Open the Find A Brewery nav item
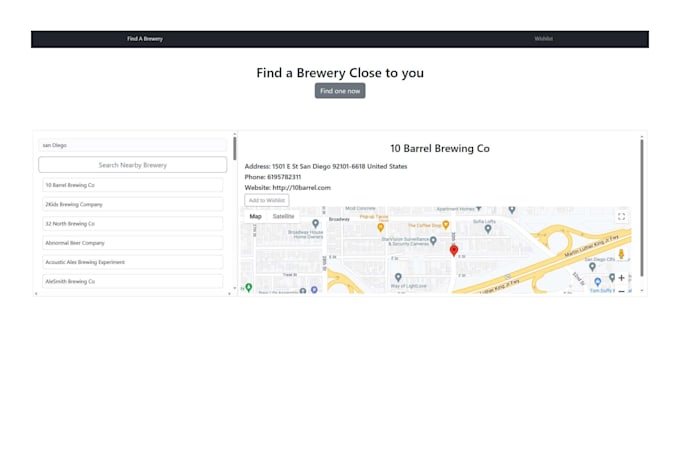Viewport: 680px width, 459px height. 145,39
